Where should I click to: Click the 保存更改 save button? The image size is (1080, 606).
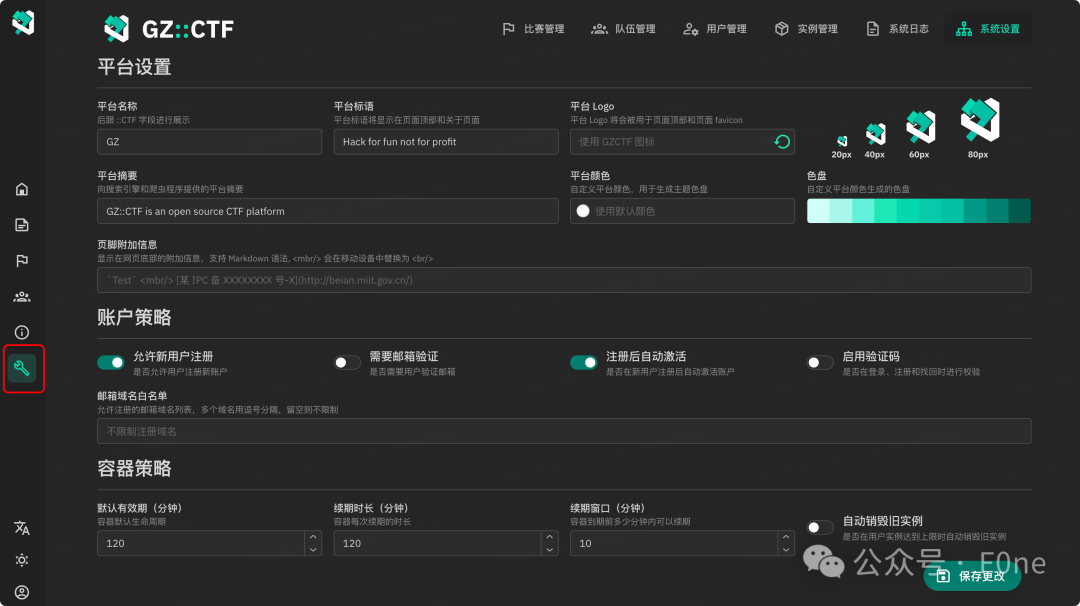click(x=971, y=576)
